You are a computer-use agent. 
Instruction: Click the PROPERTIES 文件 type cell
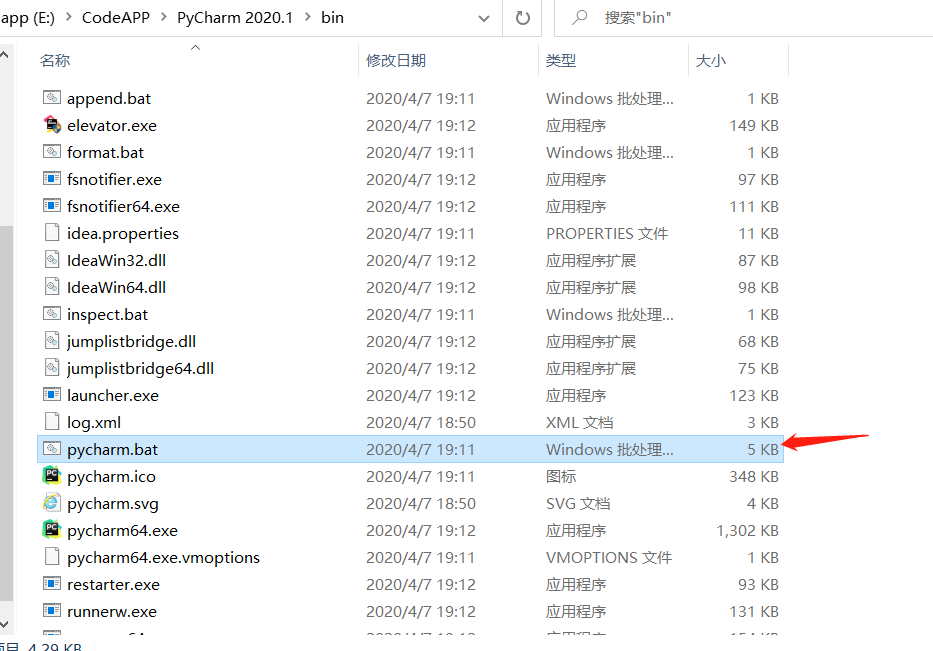click(607, 233)
